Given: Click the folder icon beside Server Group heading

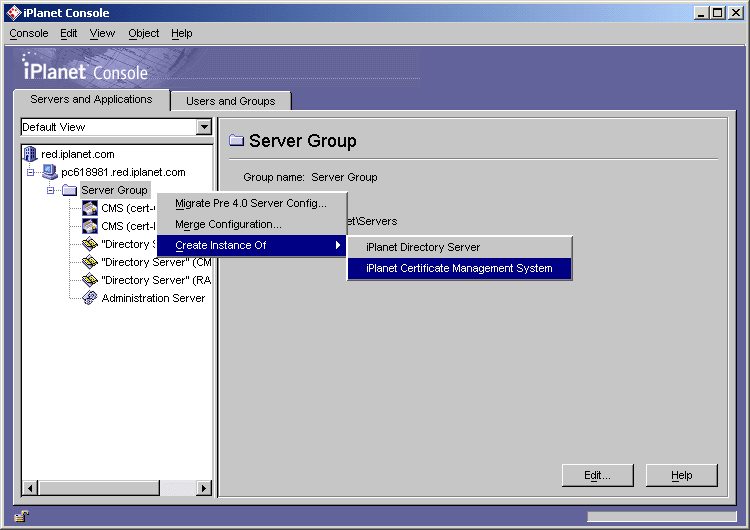Looking at the screenshot, I should (236, 140).
